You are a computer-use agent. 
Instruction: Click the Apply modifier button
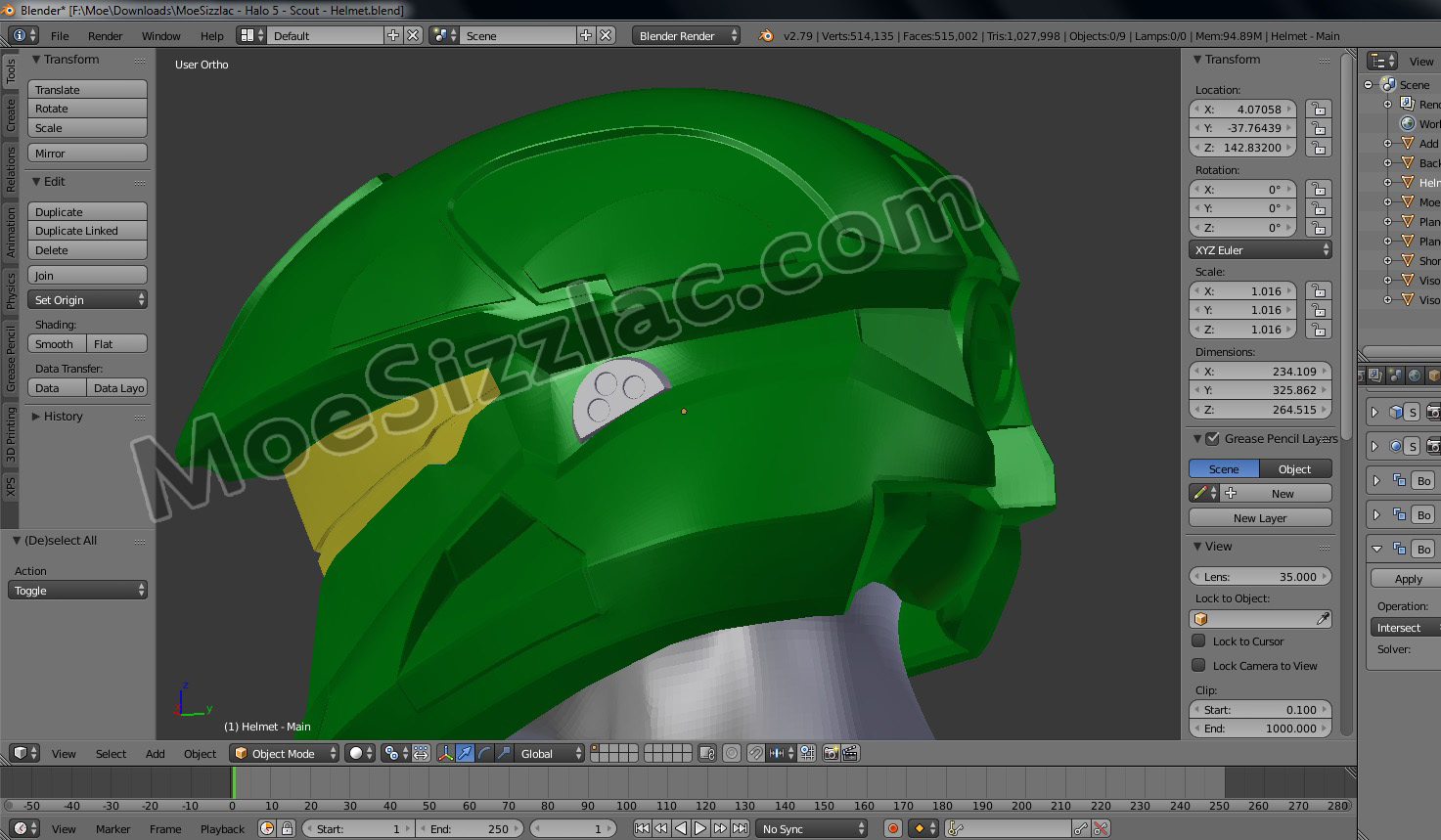pyautogui.click(x=1407, y=578)
